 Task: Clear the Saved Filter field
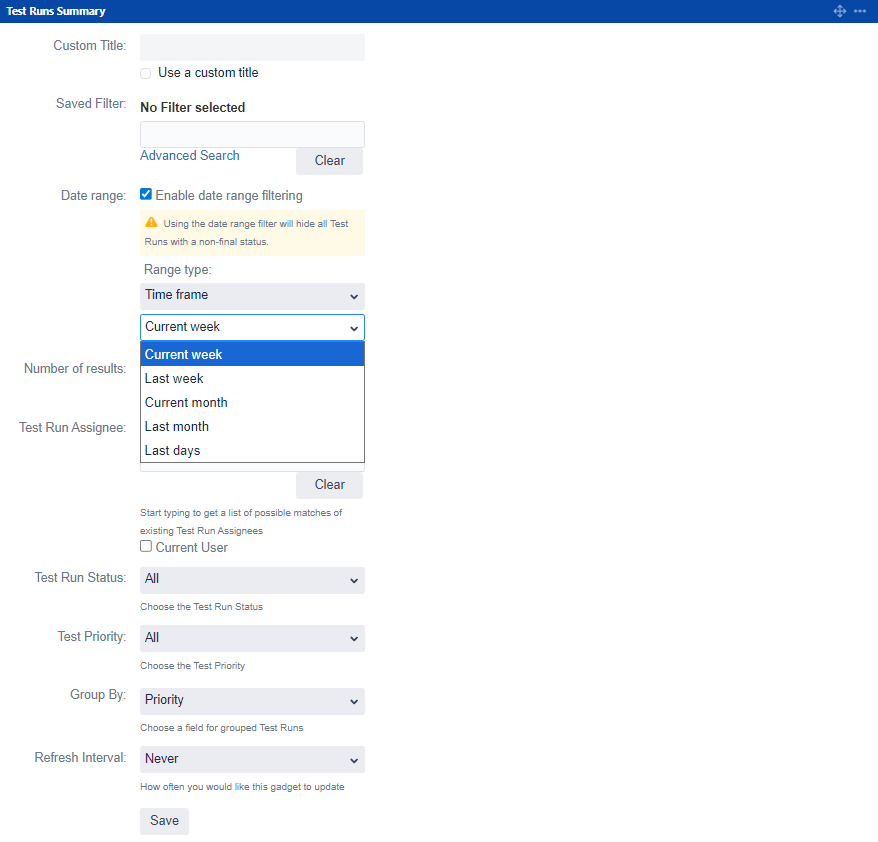pos(329,161)
